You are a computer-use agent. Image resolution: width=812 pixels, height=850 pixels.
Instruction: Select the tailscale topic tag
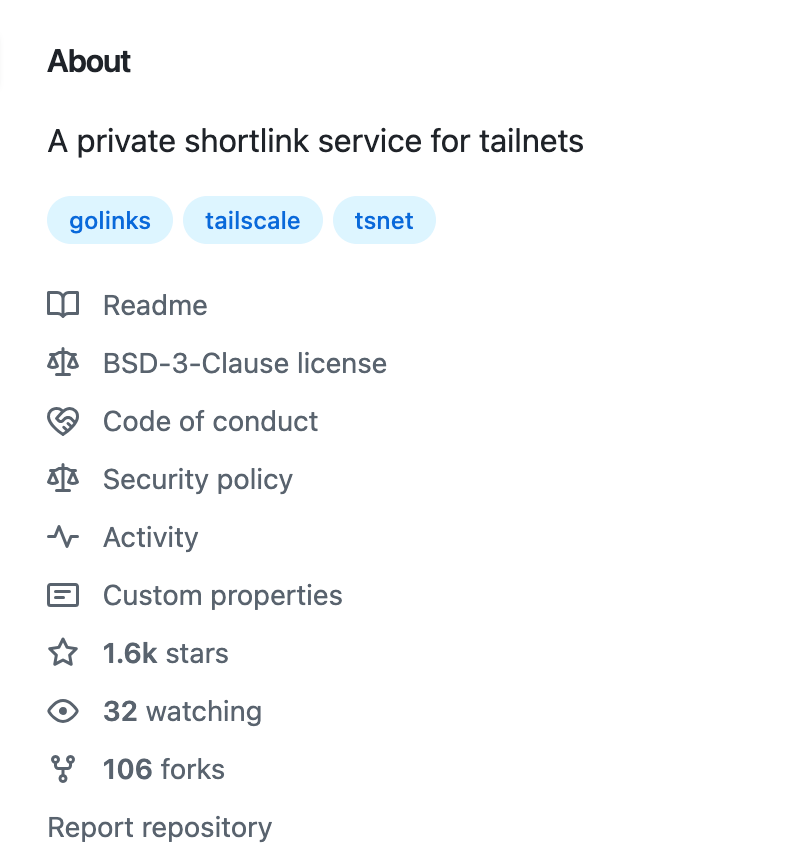253,220
